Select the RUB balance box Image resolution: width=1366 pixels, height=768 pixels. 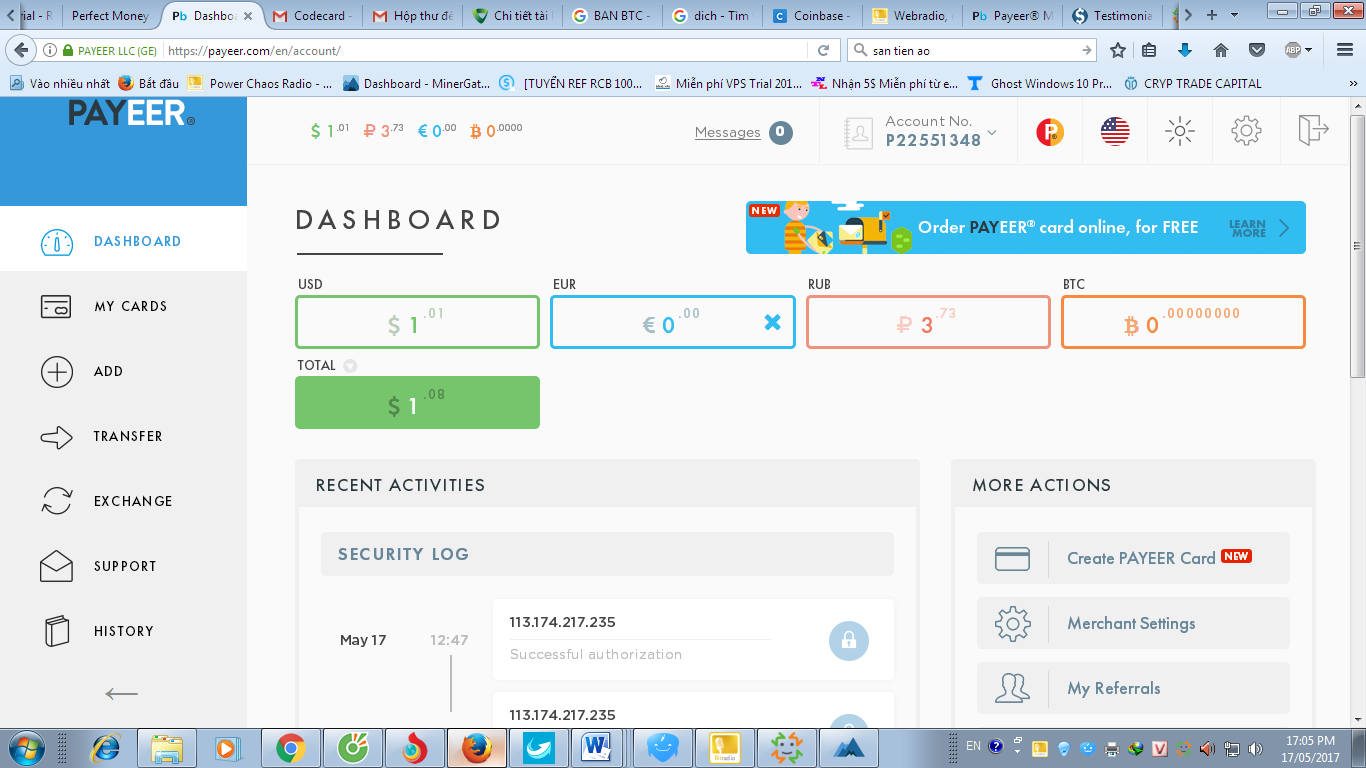point(928,322)
